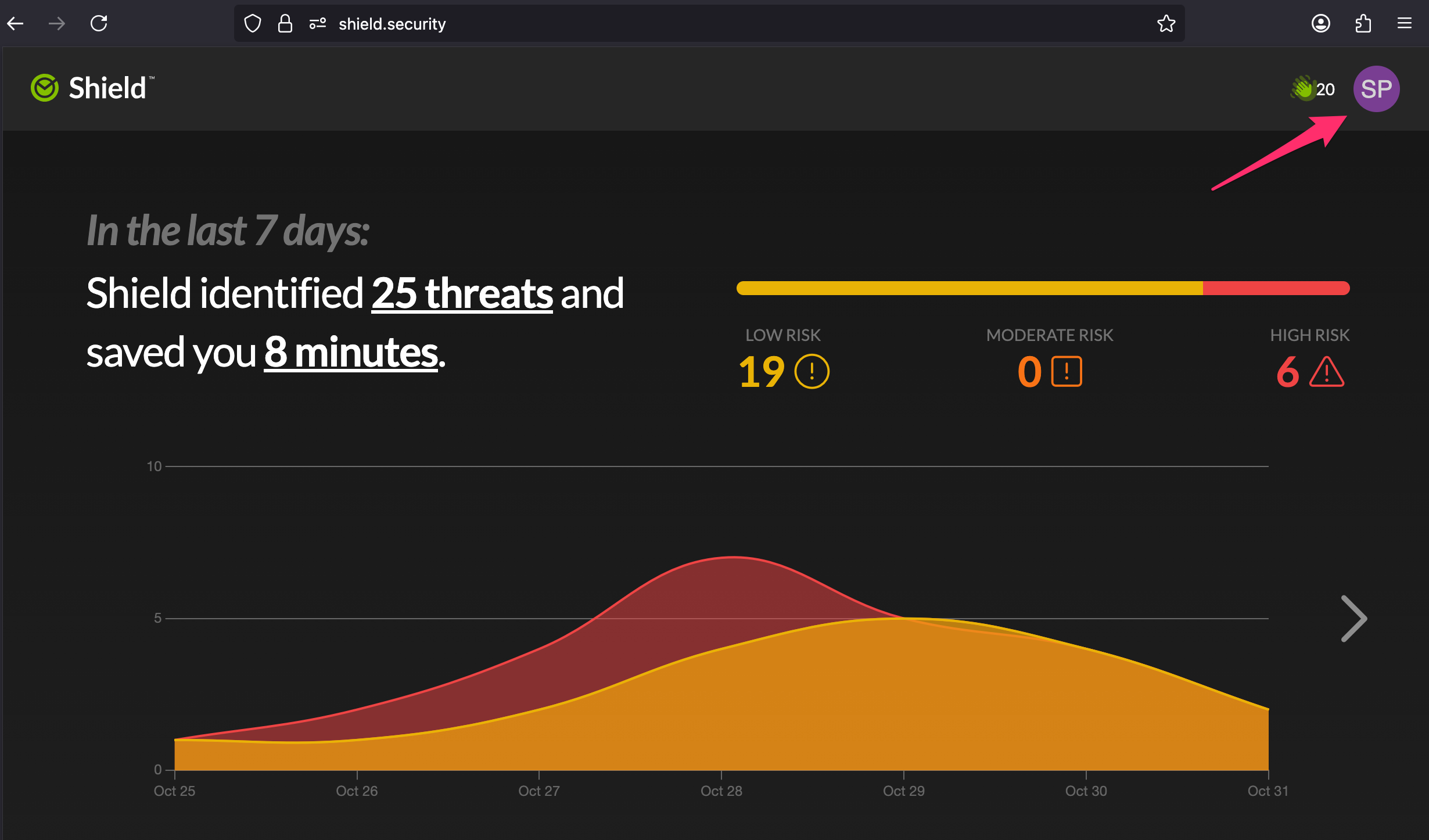The width and height of the screenshot is (1429, 840).
Task: Open the browser hamburger menu
Action: (1404, 24)
